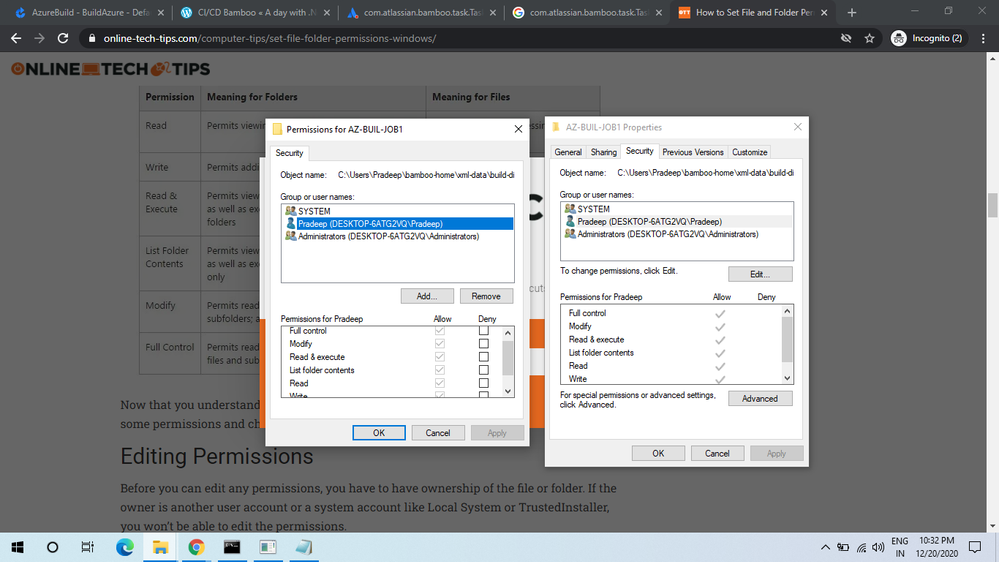Click the Cortana search circle on the taskbar
Screen dimensions: 999x562
(52, 547)
